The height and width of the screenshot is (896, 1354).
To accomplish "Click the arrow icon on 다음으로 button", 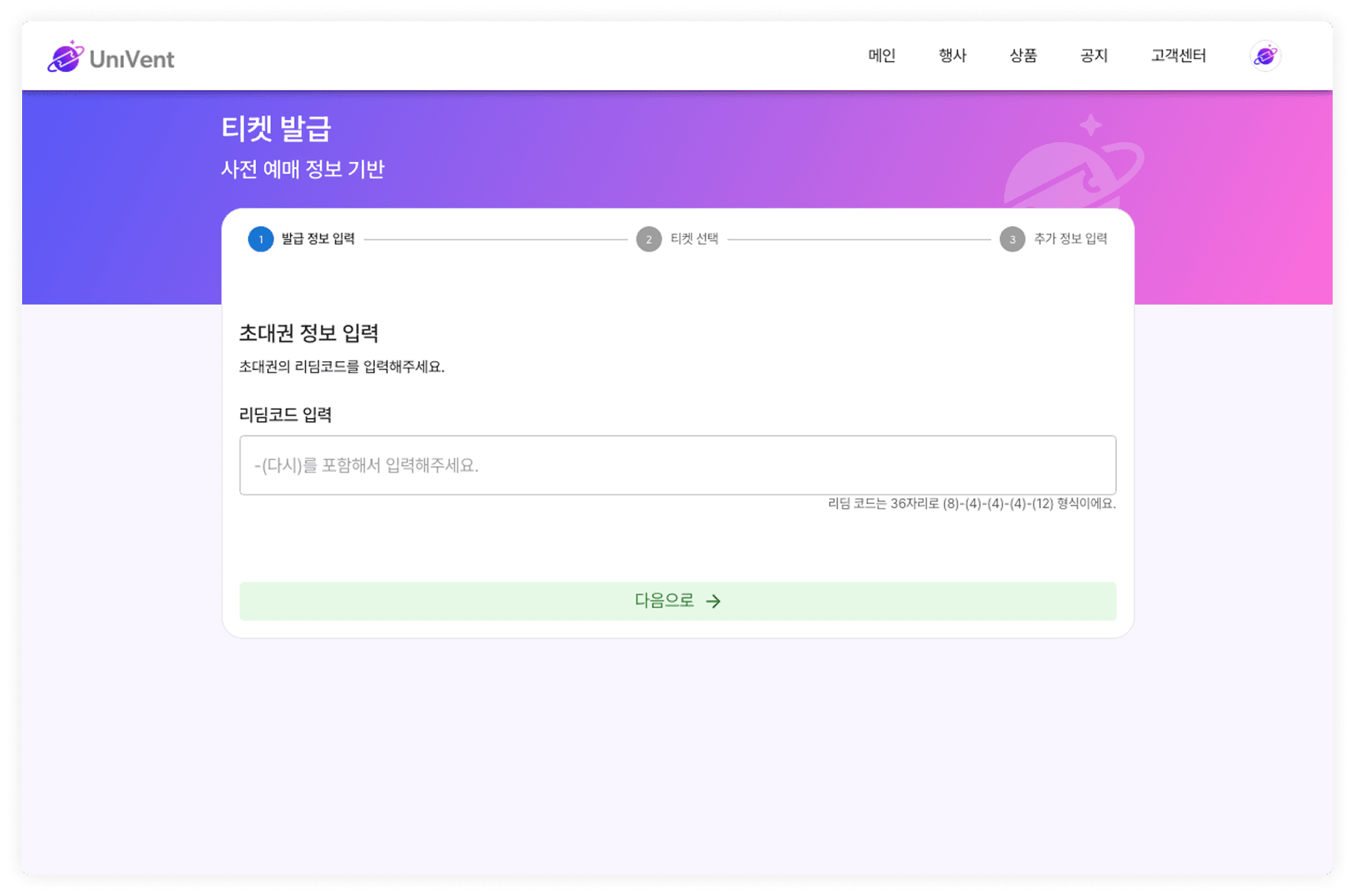I will click(x=714, y=601).
